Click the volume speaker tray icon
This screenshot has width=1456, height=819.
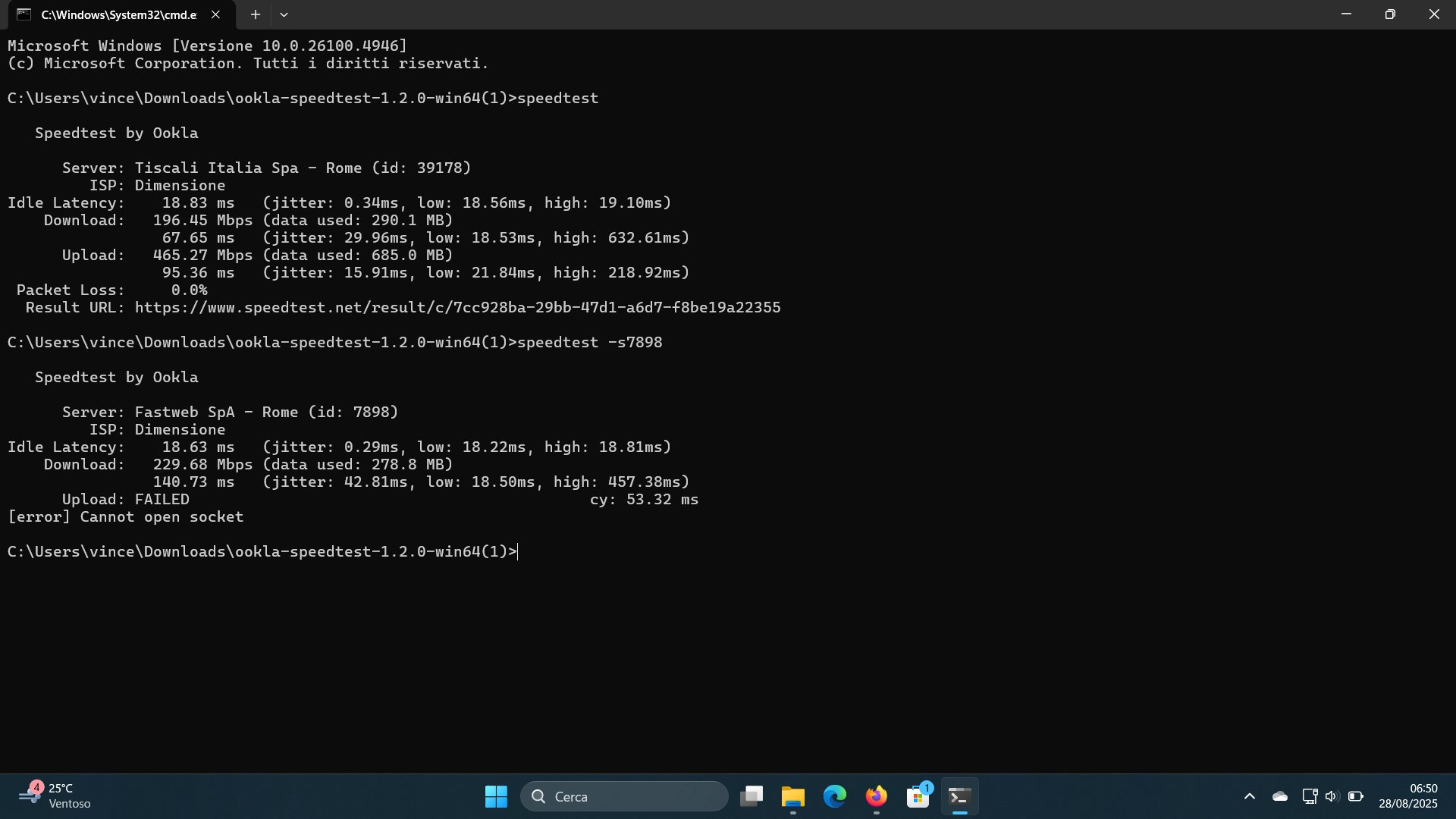[x=1332, y=796]
